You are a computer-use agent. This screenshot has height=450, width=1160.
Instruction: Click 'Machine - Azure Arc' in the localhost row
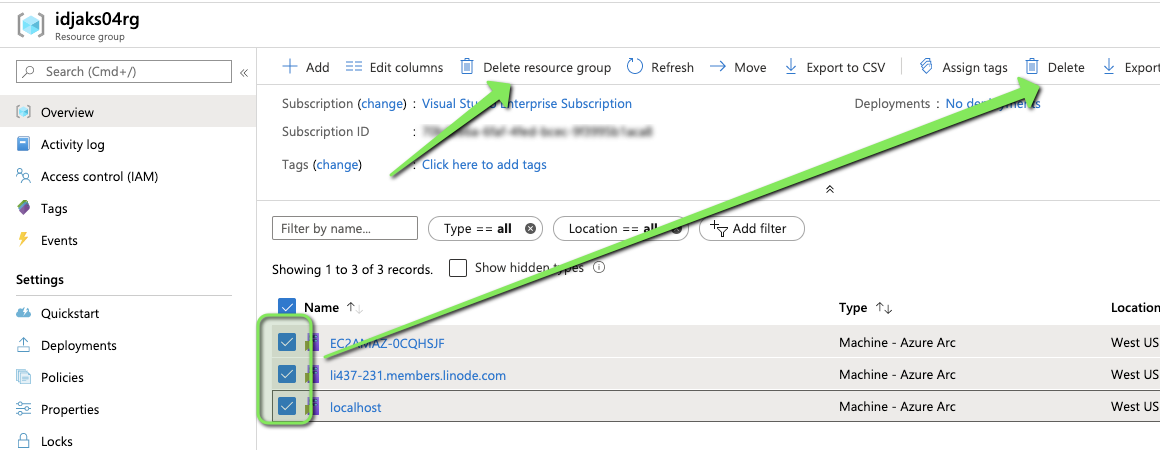tap(897, 406)
